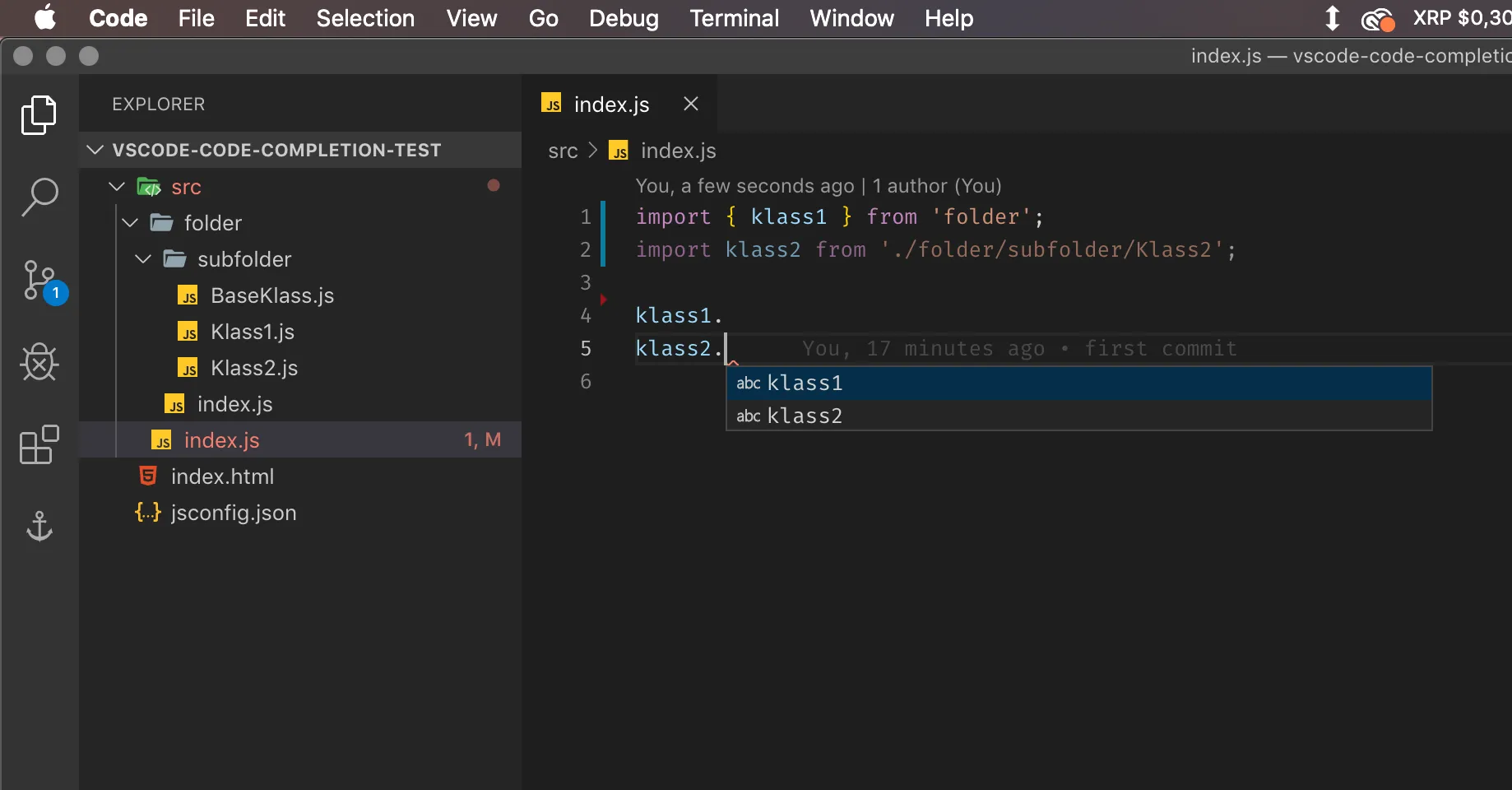
Task: Open the Explorer view in activity bar
Action: (39, 115)
